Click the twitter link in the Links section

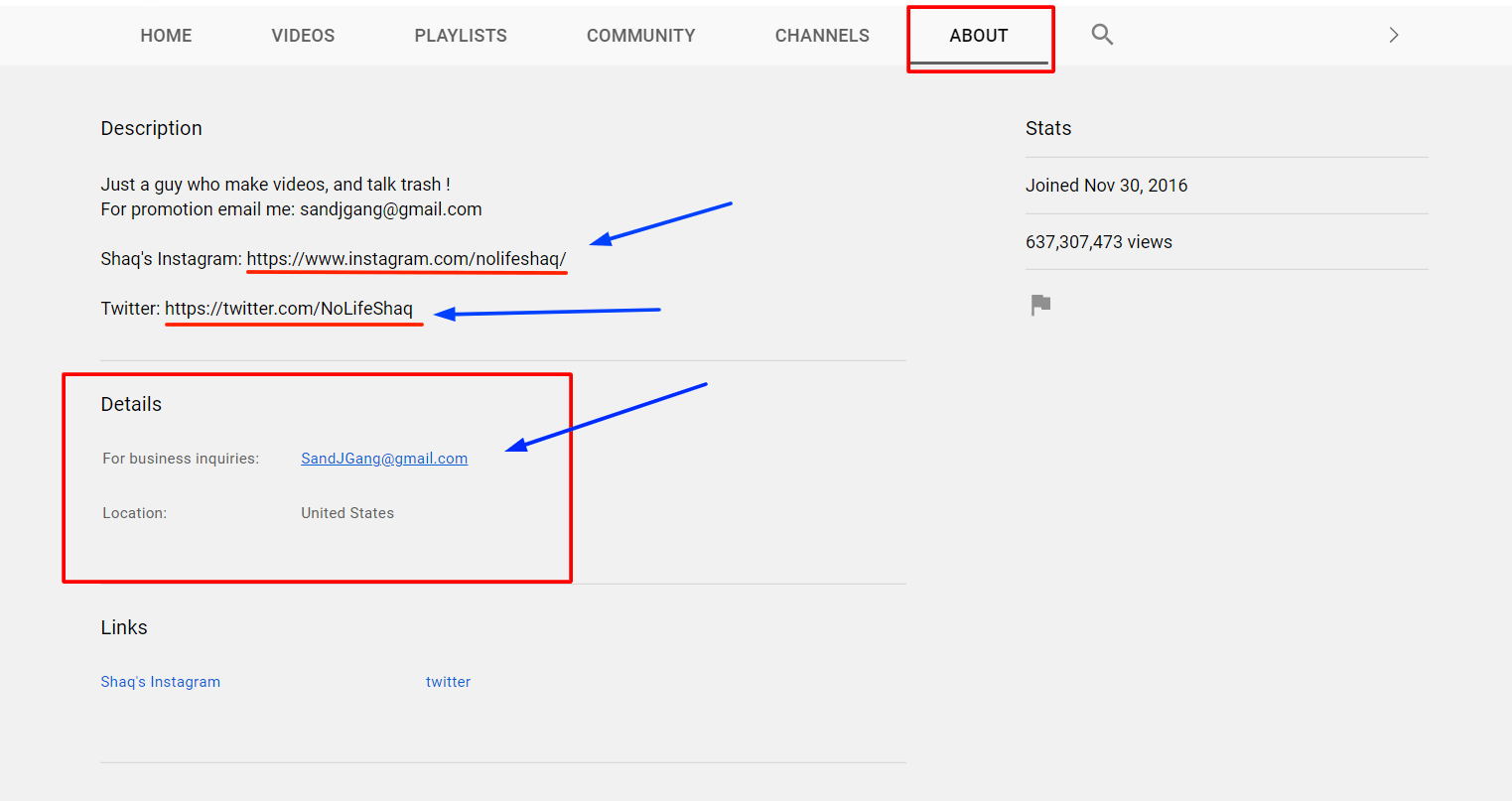tap(448, 681)
